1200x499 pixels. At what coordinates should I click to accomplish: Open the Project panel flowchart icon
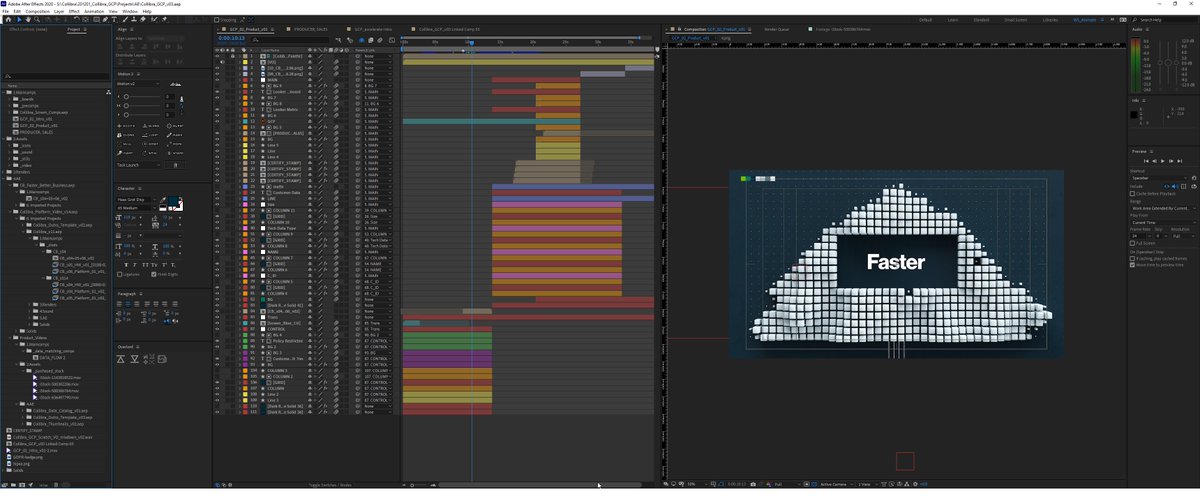pyautogui.click(x=108, y=92)
